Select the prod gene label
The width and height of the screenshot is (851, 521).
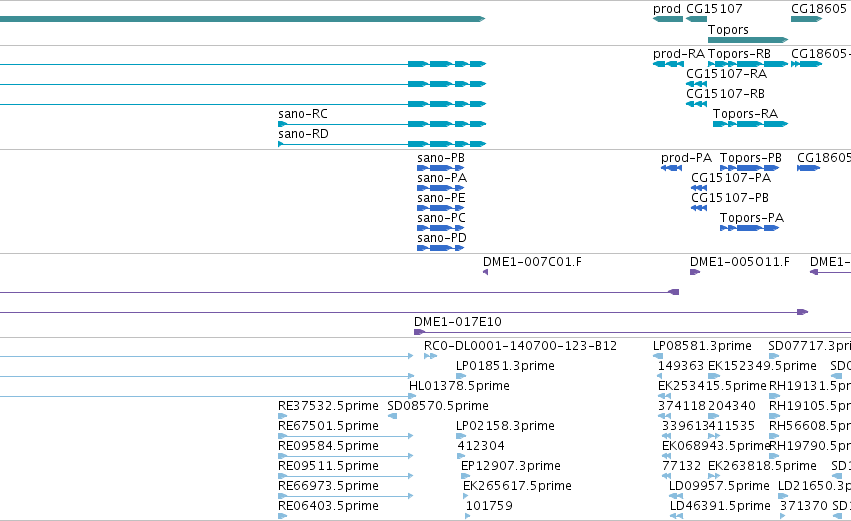666,9
